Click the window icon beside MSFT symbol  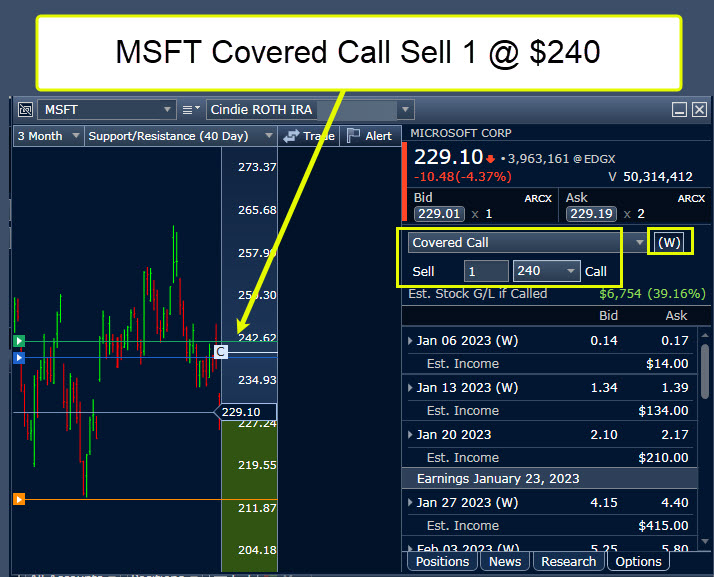(25, 110)
